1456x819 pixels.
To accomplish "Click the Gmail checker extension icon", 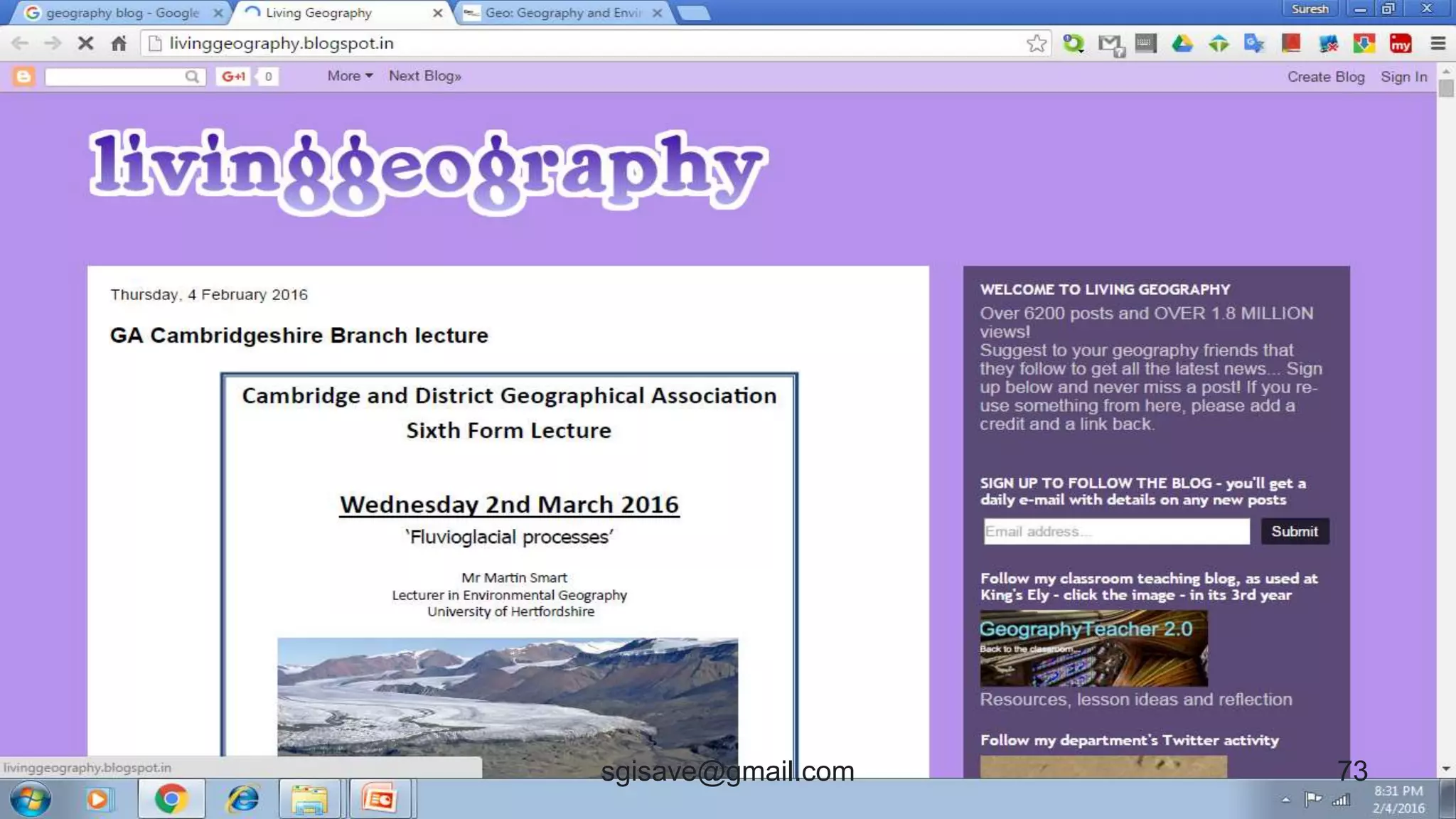I will (x=1110, y=44).
